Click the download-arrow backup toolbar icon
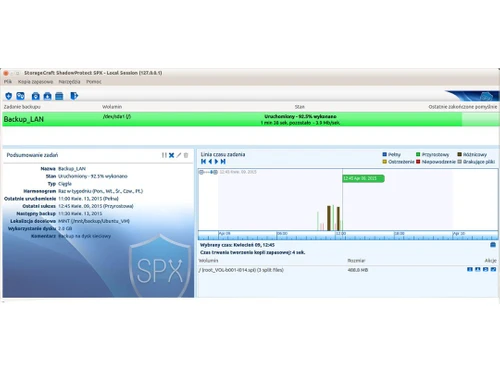Image resolution: width=500 pixels, height=375 pixels. pyautogui.click(x=47, y=96)
